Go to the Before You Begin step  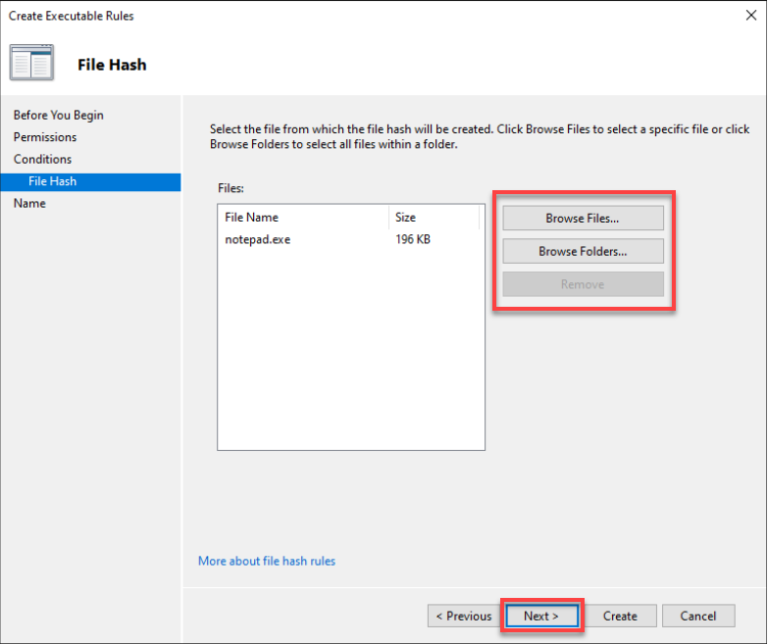pyautogui.click(x=58, y=115)
